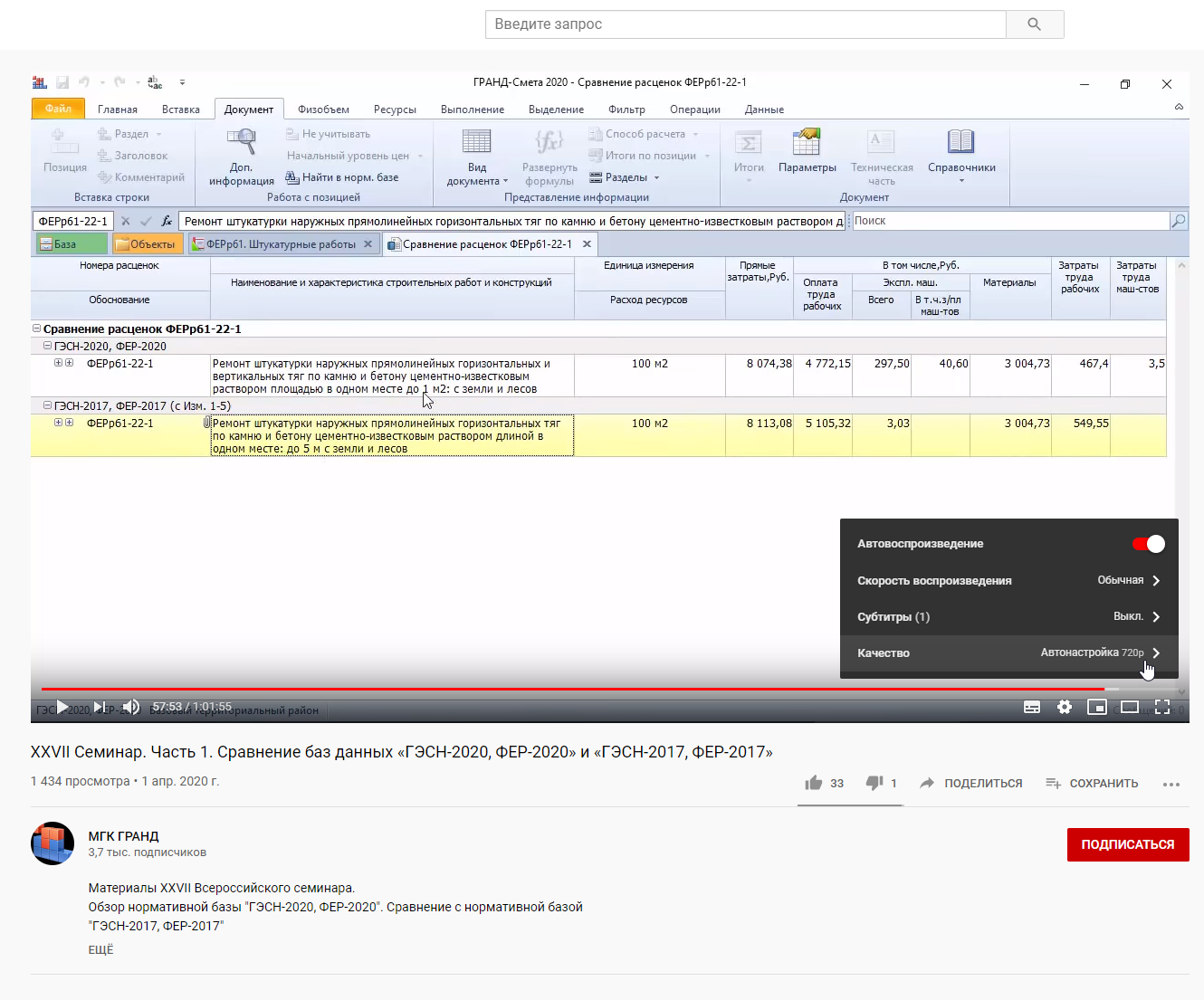Viewport: 1204px width, 1000px height.
Task: Close the player settings gear menu
Action: click(x=1065, y=707)
